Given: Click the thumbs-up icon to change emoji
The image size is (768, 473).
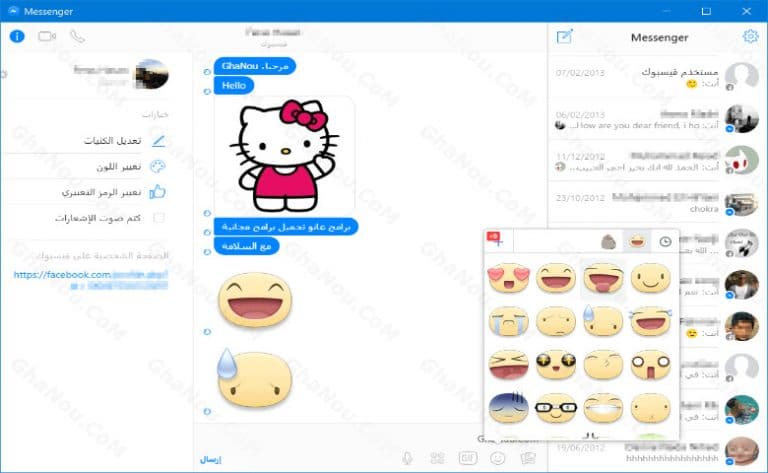Looking at the screenshot, I should click(157, 191).
